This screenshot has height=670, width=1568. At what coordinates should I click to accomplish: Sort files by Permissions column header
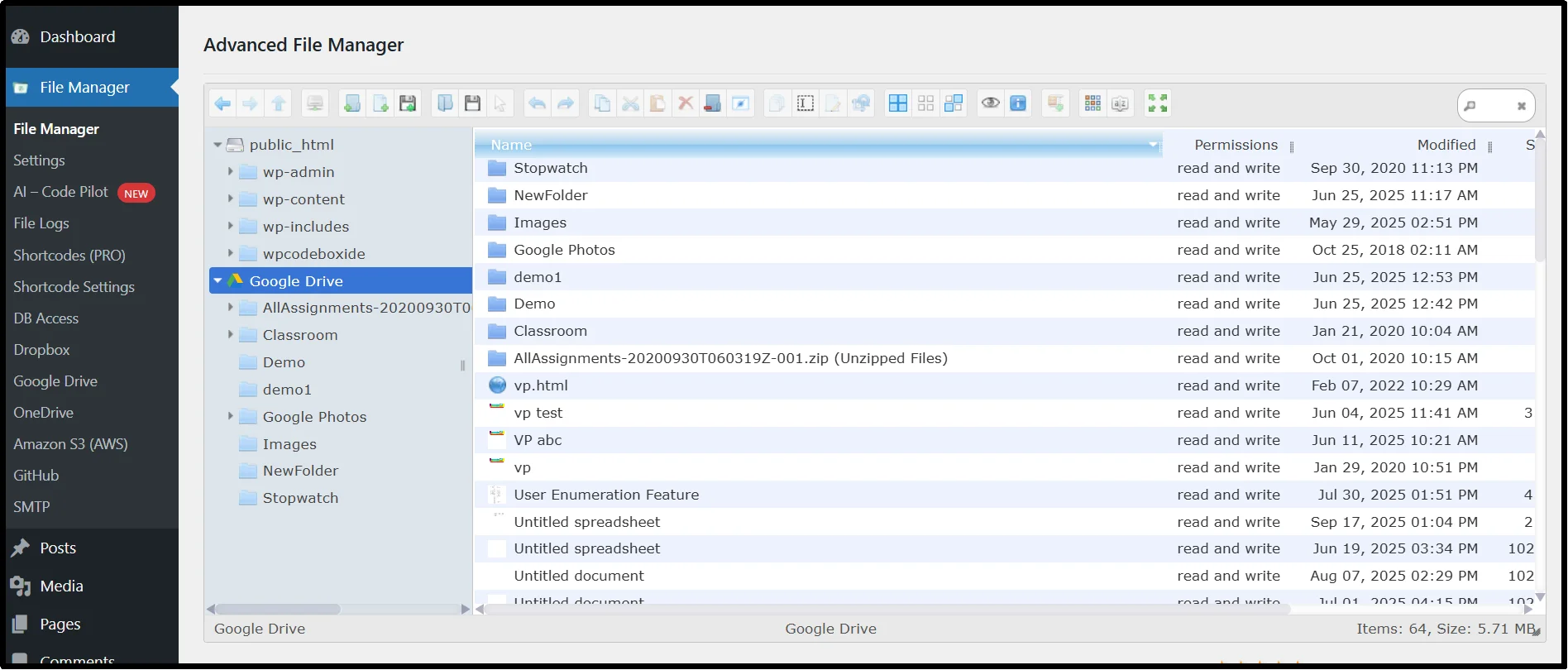[x=1236, y=145]
